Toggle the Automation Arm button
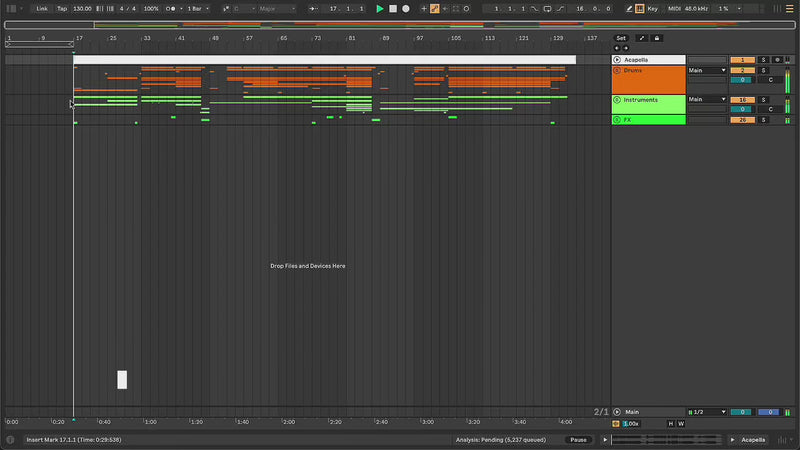 435,8
